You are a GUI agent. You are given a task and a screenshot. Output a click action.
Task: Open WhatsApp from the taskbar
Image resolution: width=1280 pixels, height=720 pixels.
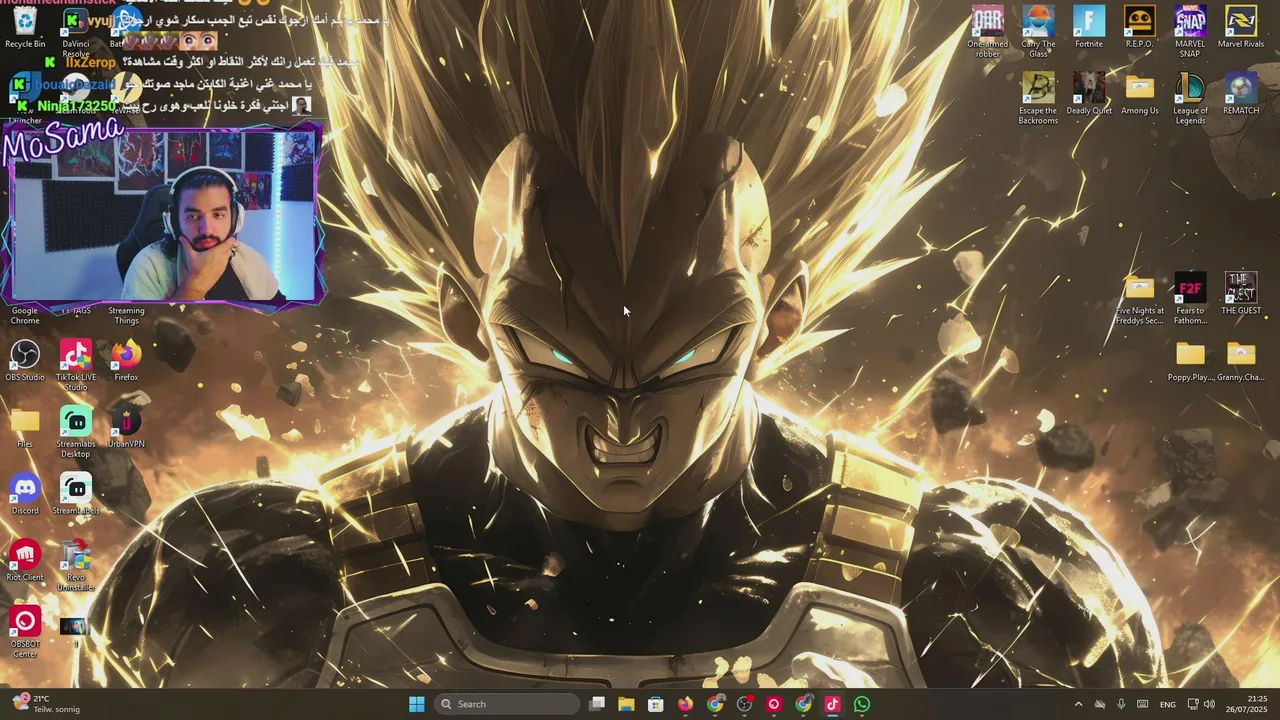click(862, 704)
